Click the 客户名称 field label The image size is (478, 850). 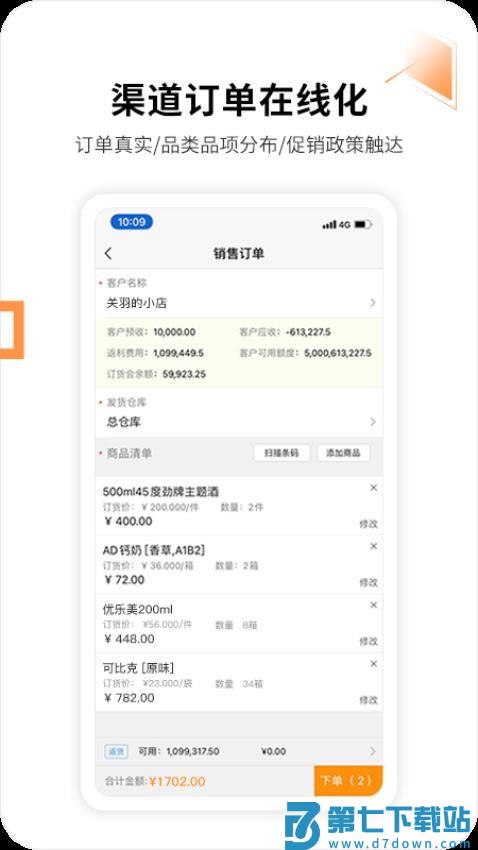[126, 283]
